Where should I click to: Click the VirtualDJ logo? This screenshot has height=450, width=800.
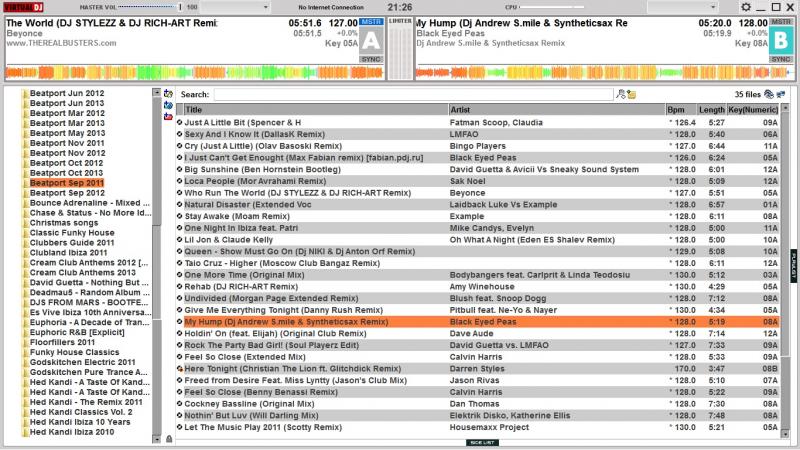pyautogui.click(x=23, y=7)
